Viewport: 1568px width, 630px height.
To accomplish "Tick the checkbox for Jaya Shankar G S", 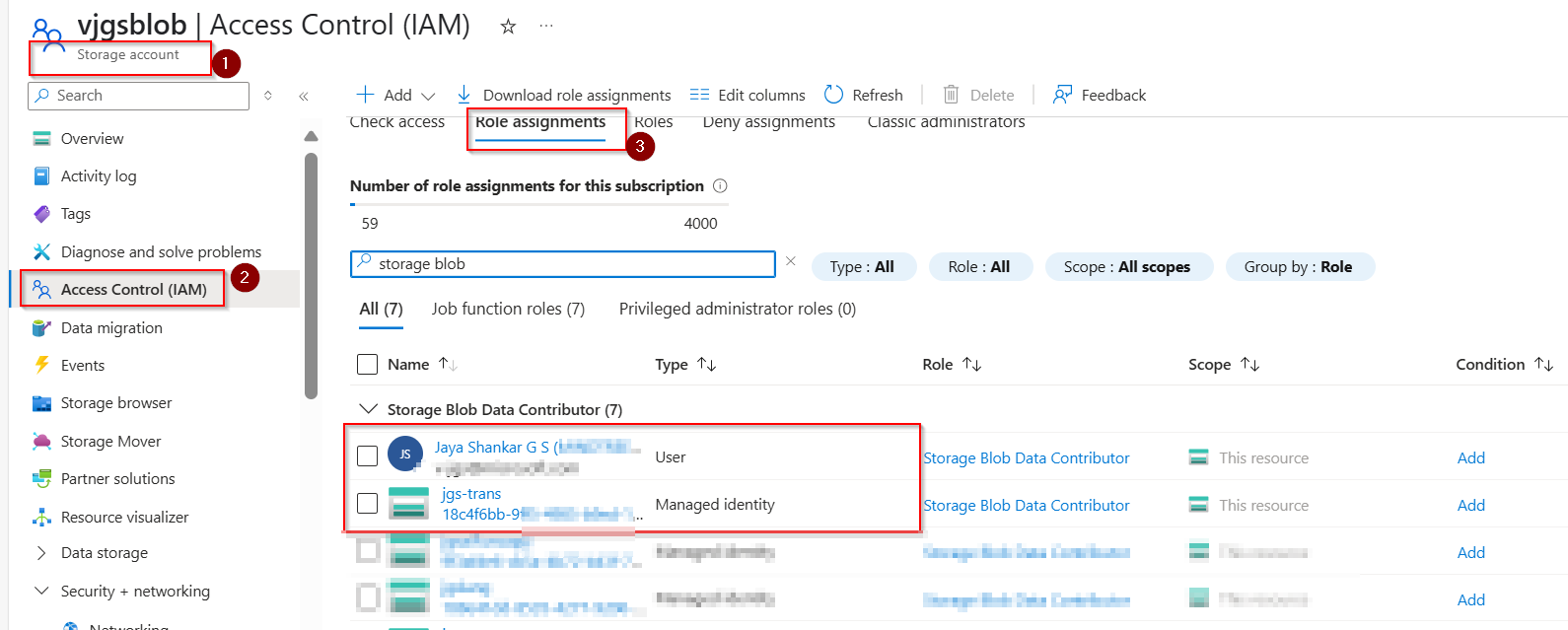I will point(367,455).
